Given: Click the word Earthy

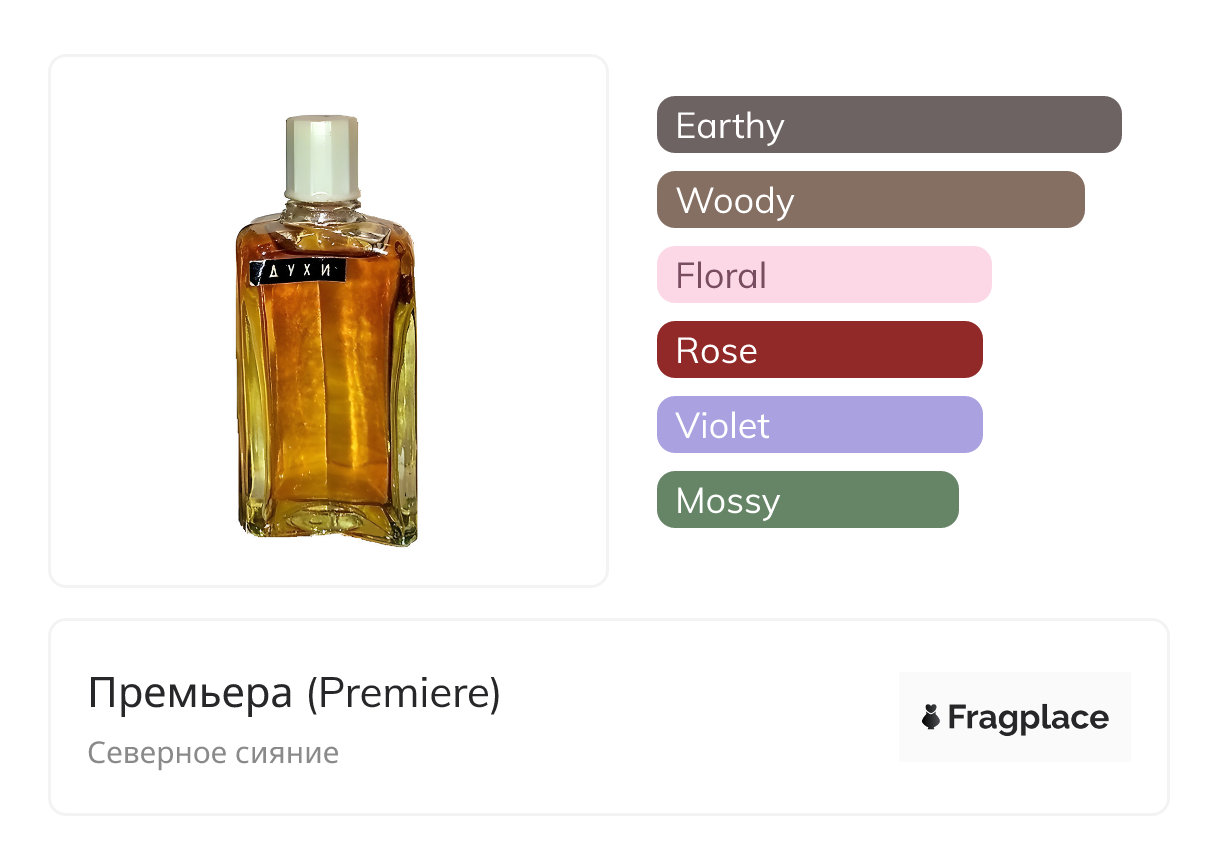Looking at the screenshot, I should [730, 126].
